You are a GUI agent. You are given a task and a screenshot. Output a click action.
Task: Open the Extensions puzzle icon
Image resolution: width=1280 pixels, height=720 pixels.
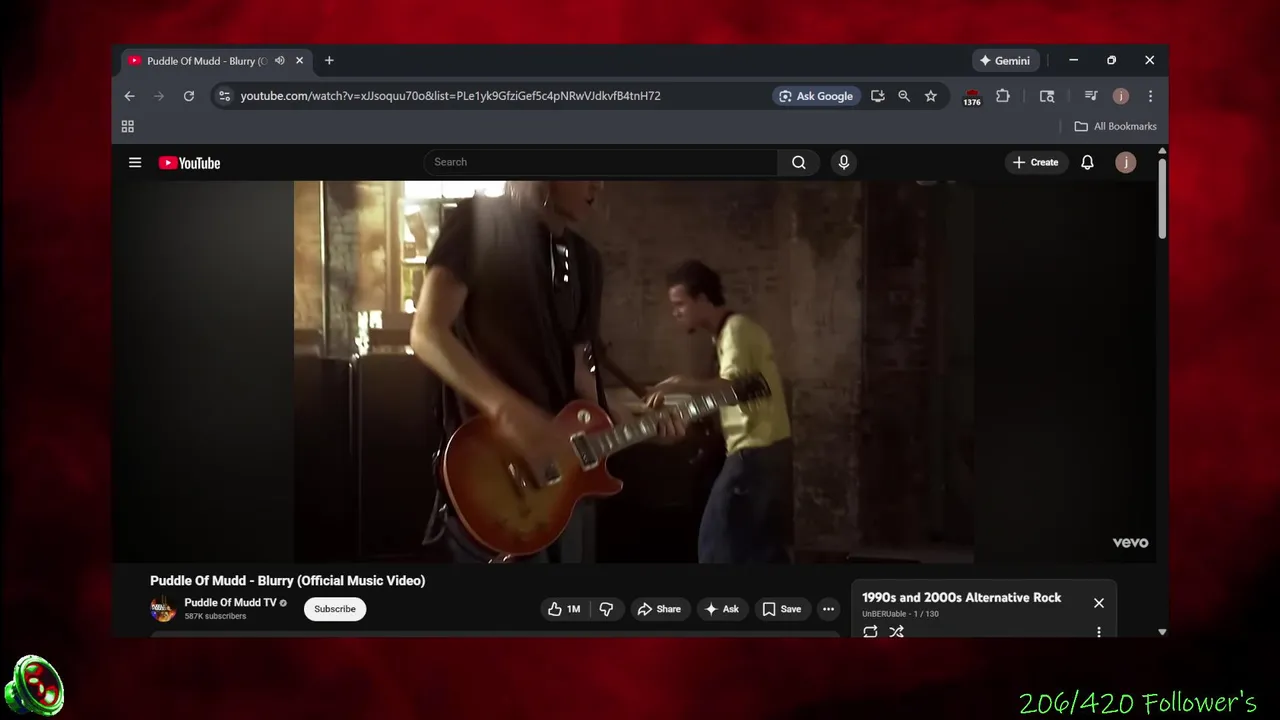click(x=1003, y=96)
